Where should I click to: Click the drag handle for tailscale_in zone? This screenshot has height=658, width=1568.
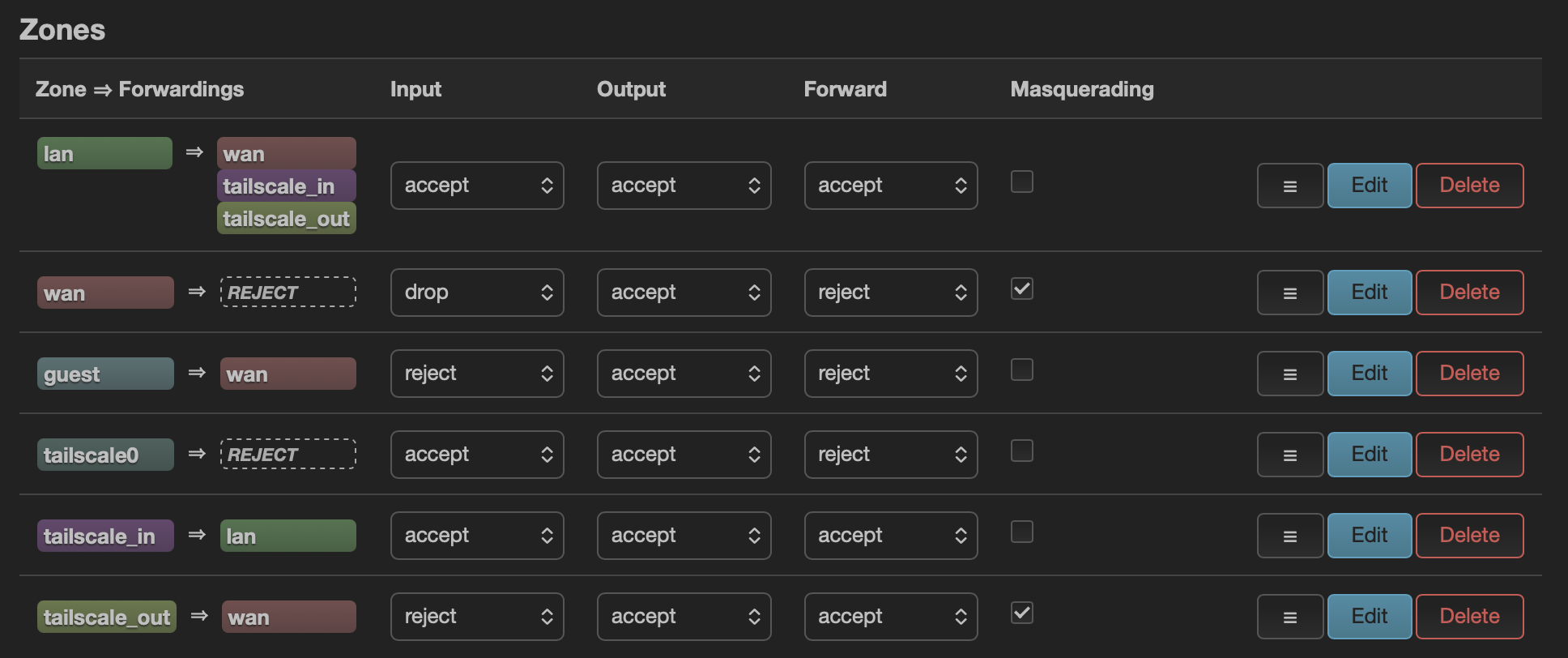point(1289,536)
